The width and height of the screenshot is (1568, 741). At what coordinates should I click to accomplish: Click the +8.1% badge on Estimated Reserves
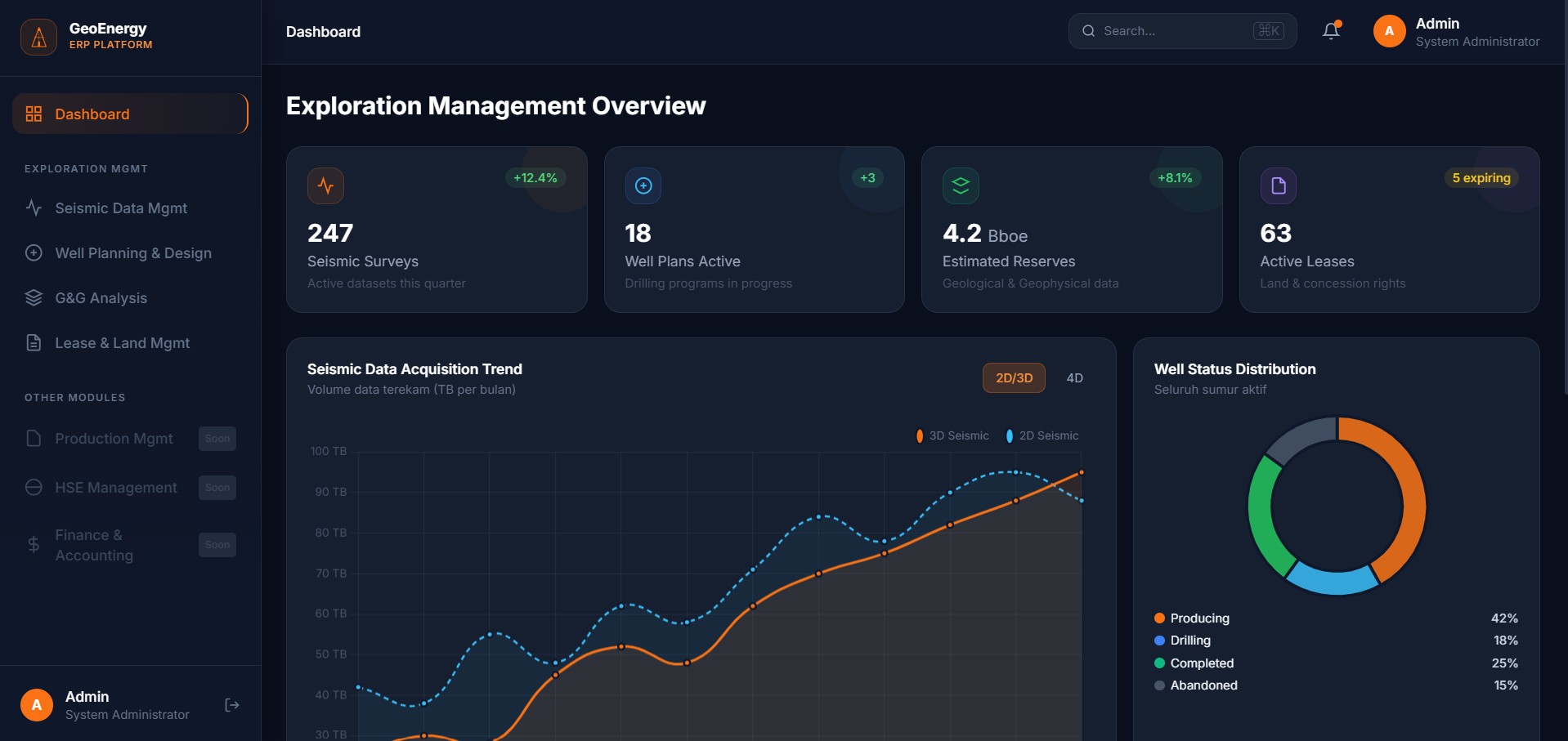coord(1175,177)
